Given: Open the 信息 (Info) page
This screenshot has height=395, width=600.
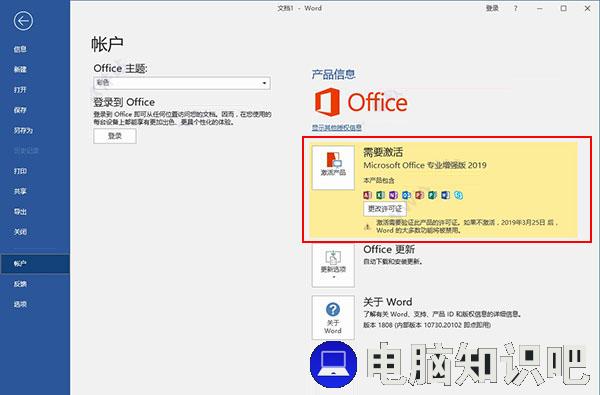Looking at the screenshot, I should tap(20, 49).
